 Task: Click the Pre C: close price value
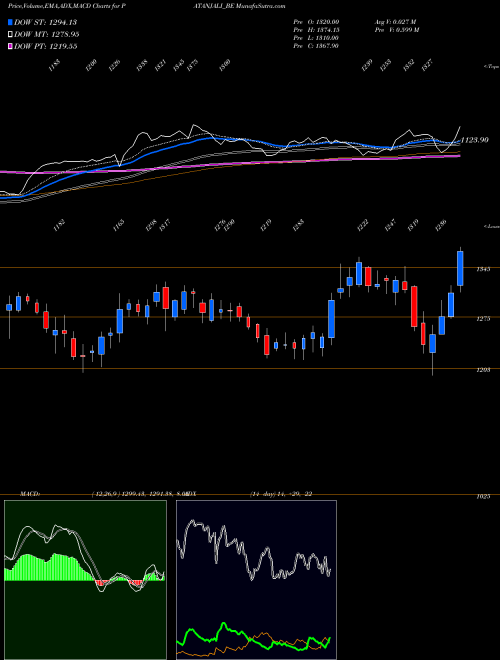click(316, 46)
